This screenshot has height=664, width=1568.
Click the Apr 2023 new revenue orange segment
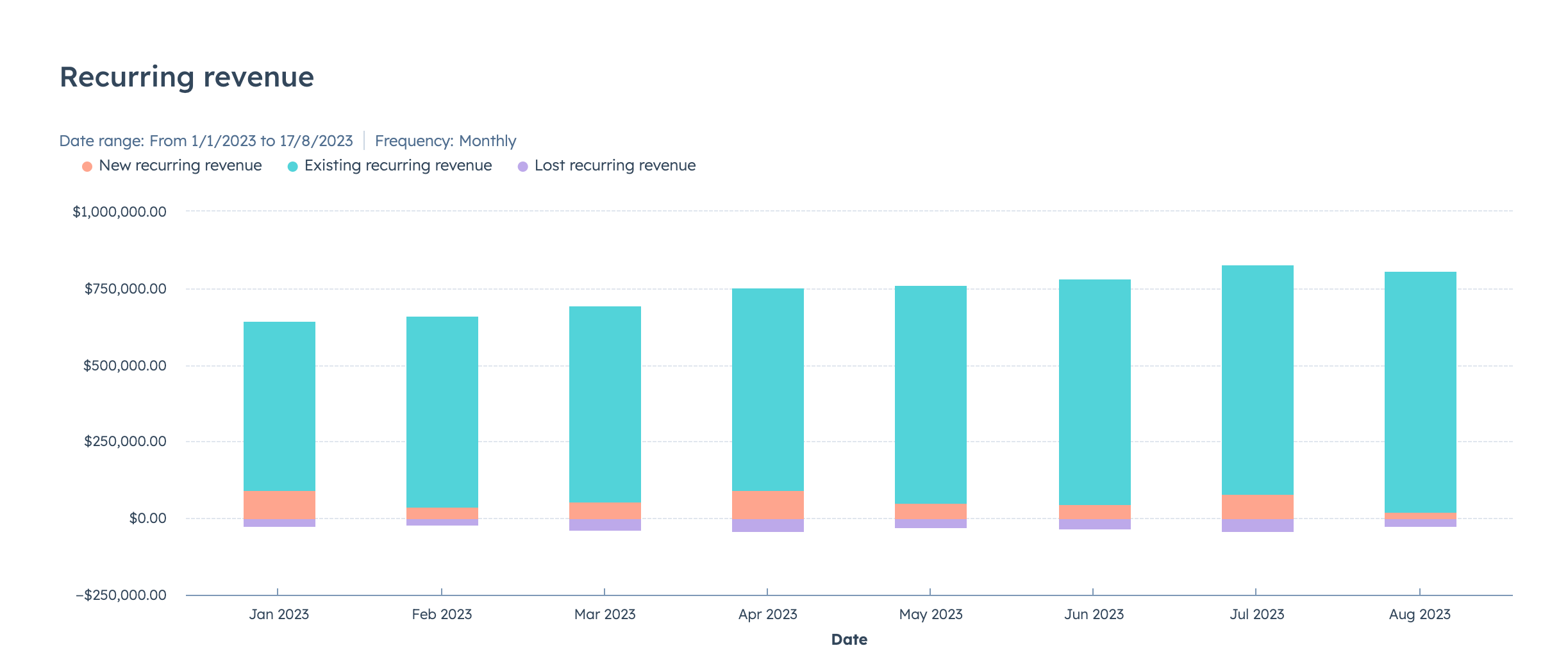tap(768, 505)
